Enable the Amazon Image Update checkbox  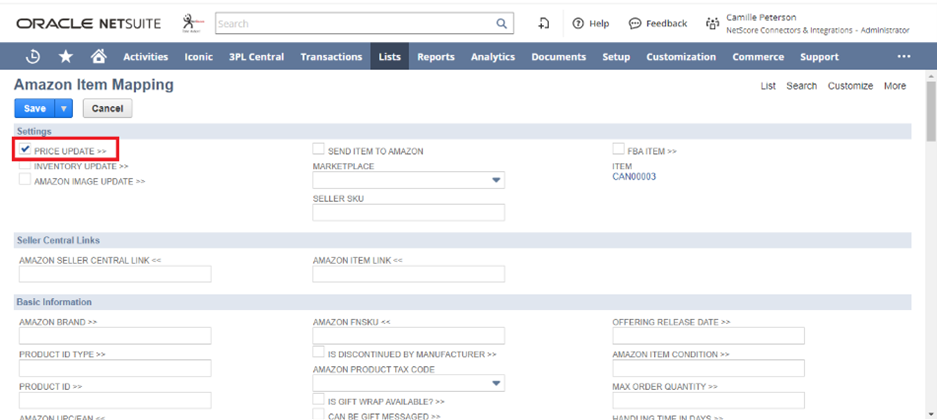(x=25, y=179)
